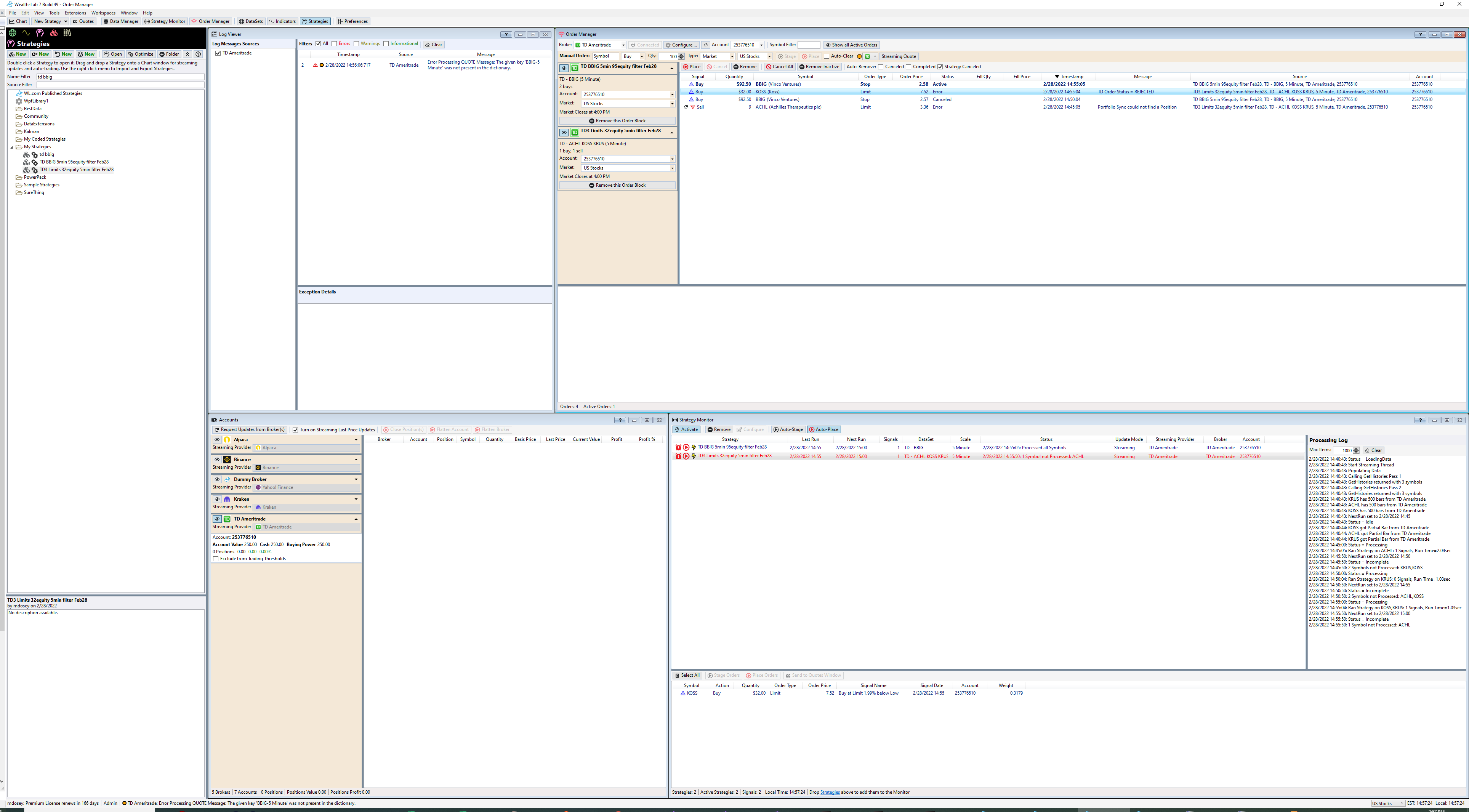The width and height of the screenshot is (1469, 812).
Task: Uncheck Turn on Streaming Last Price Updates
Action: point(295,430)
